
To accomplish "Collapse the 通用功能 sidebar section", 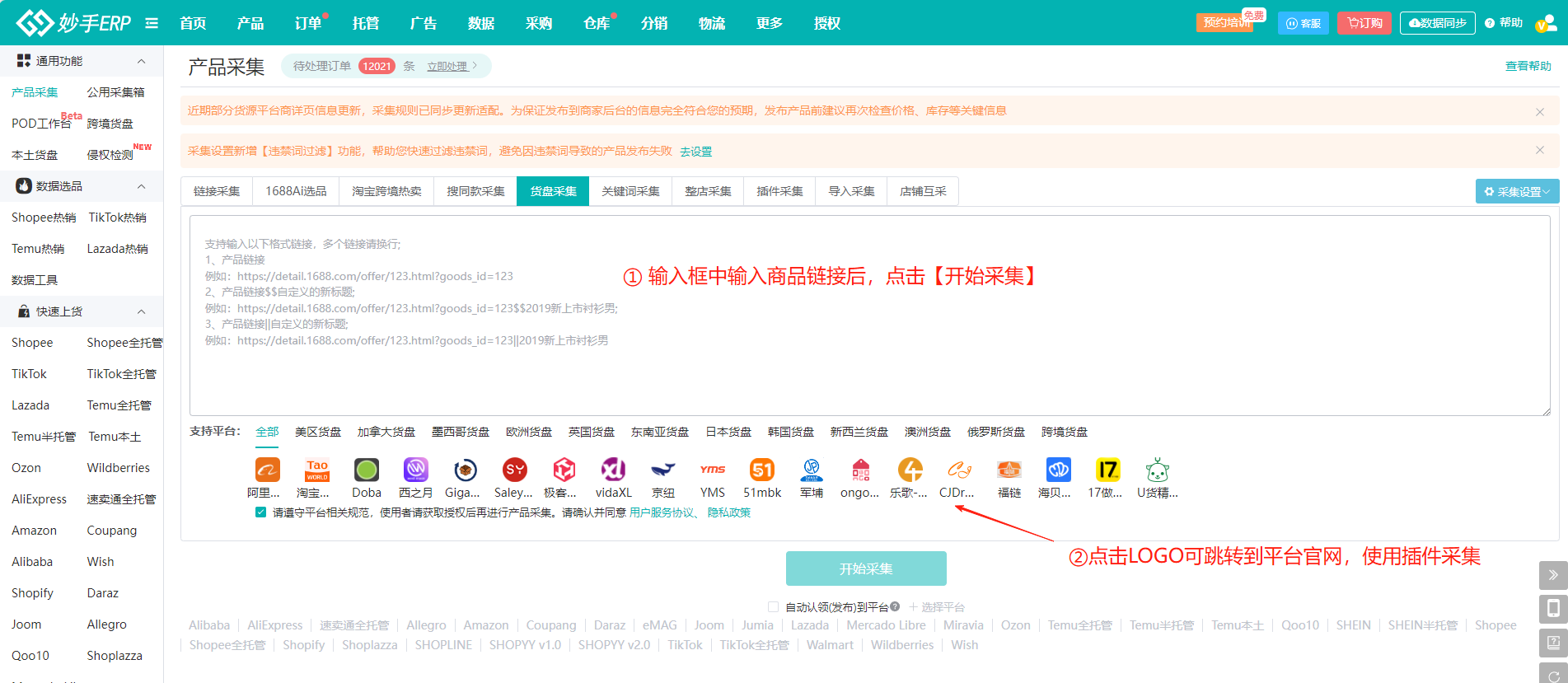I will [x=141, y=61].
